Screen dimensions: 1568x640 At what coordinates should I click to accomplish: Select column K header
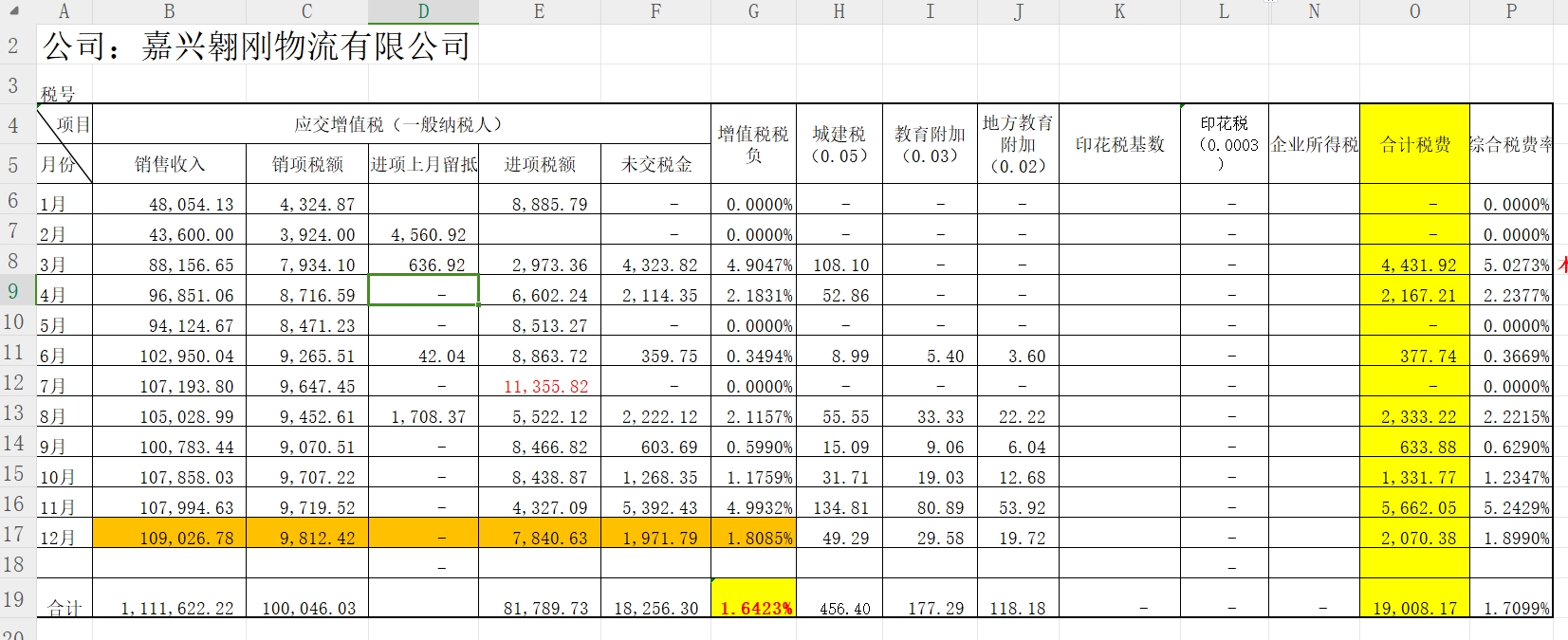click(1119, 11)
